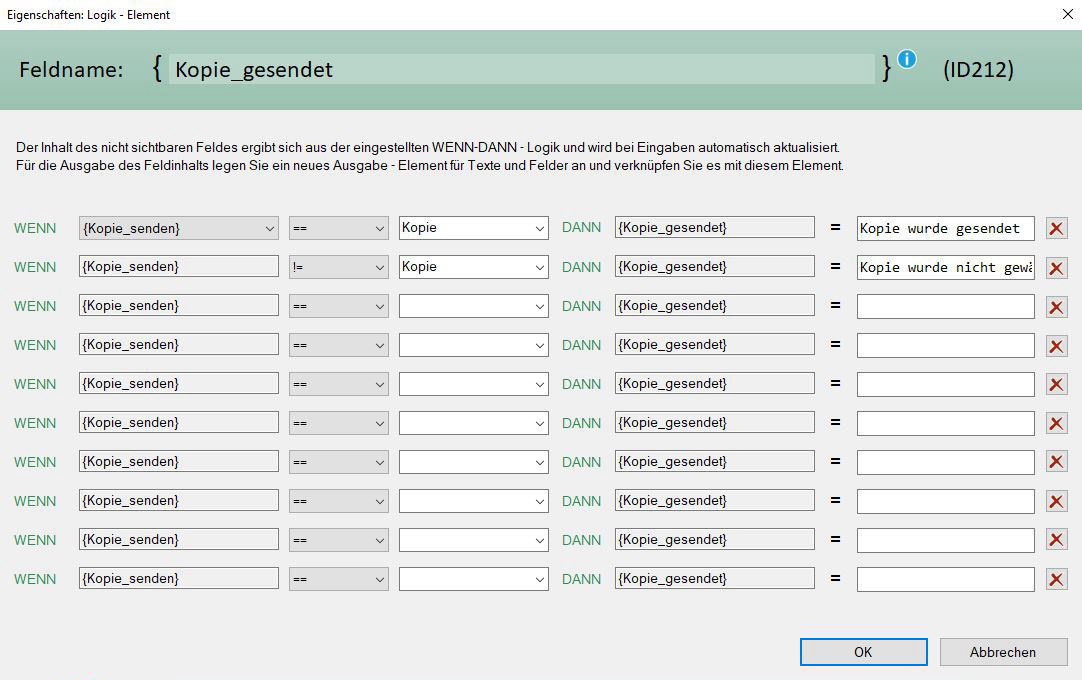
Task: Click the OK button
Action: [x=863, y=652]
